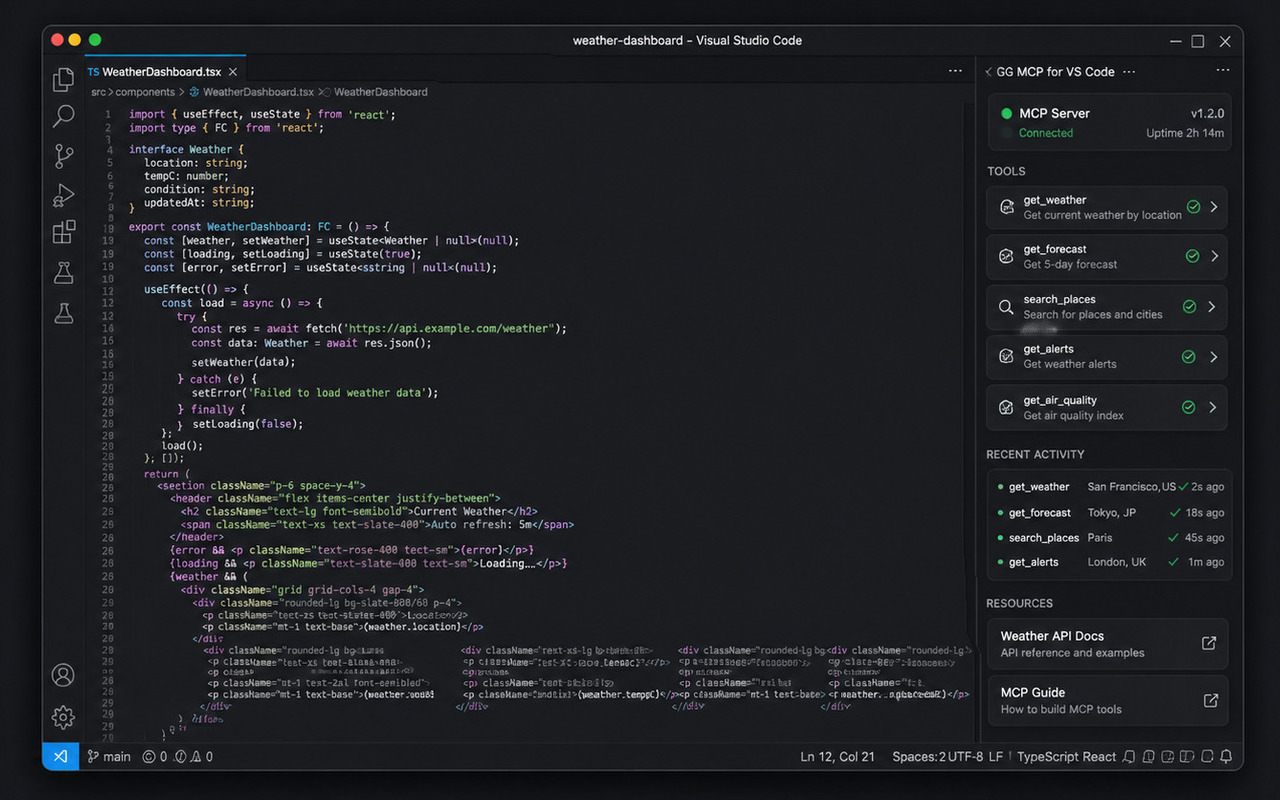Image resolution: width=1280 pixels, height=800 pixels.
Task: Open the Run and Debug icon
Action: click(64, 195)
